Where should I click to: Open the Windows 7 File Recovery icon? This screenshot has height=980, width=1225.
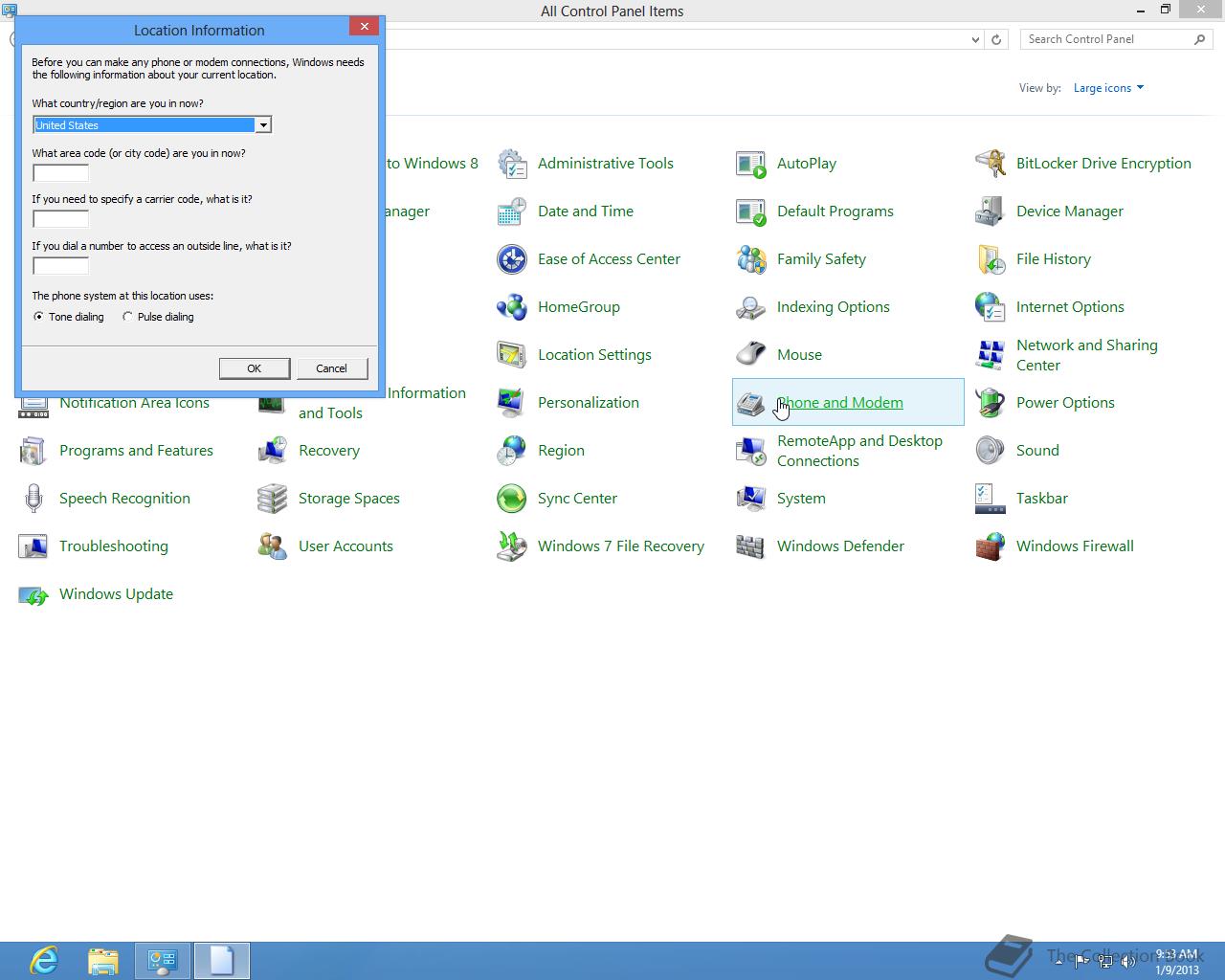point(512,546)
